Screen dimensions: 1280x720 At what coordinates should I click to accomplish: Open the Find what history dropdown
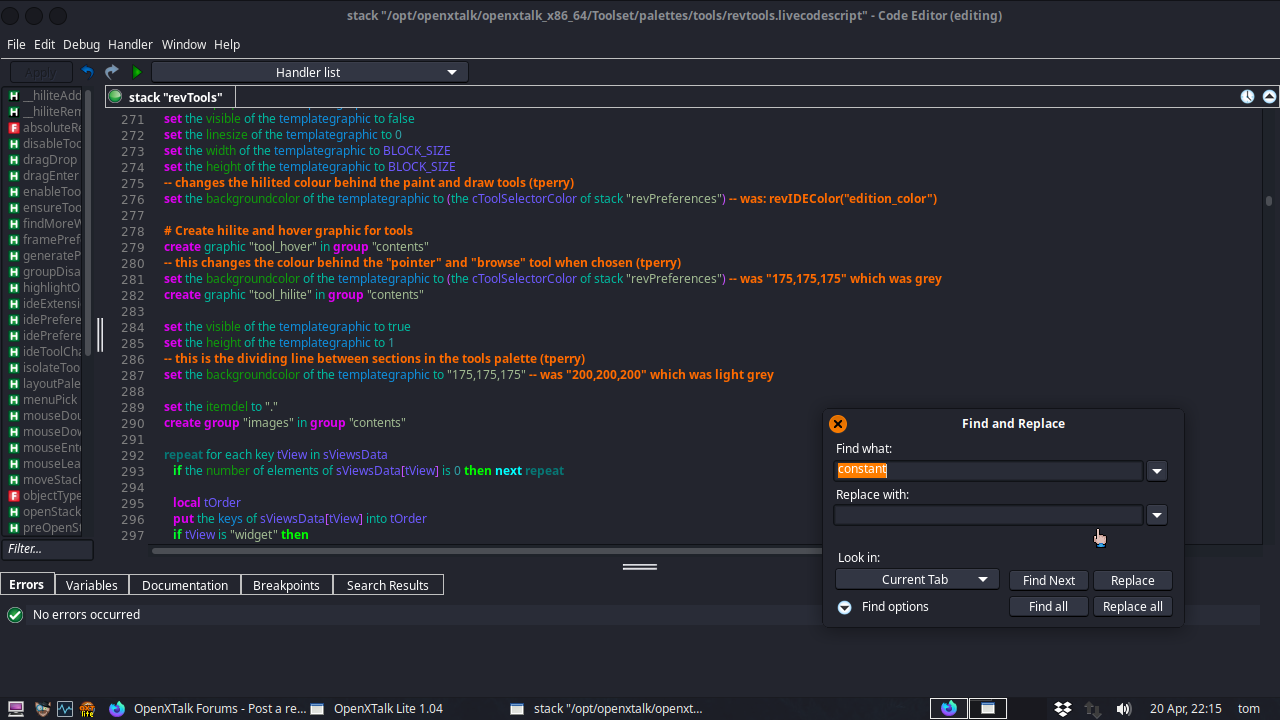tap(1157, 471)
